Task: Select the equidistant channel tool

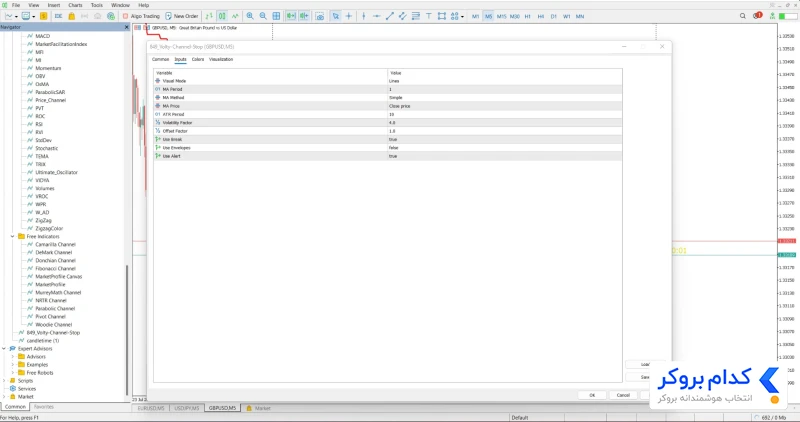Action: point(403,16)
